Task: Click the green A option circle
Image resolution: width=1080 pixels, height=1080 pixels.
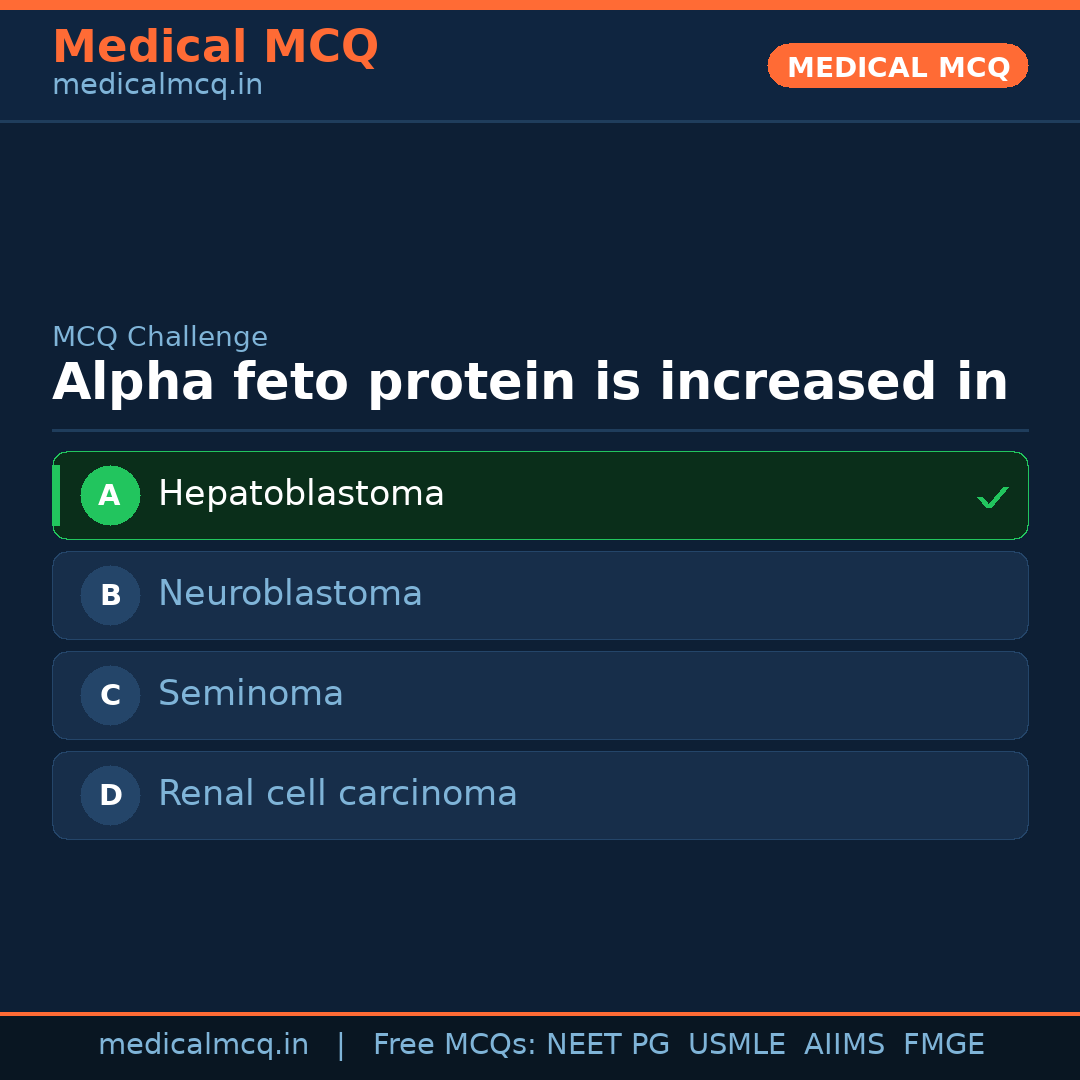Action: click(x=110, y=495)
